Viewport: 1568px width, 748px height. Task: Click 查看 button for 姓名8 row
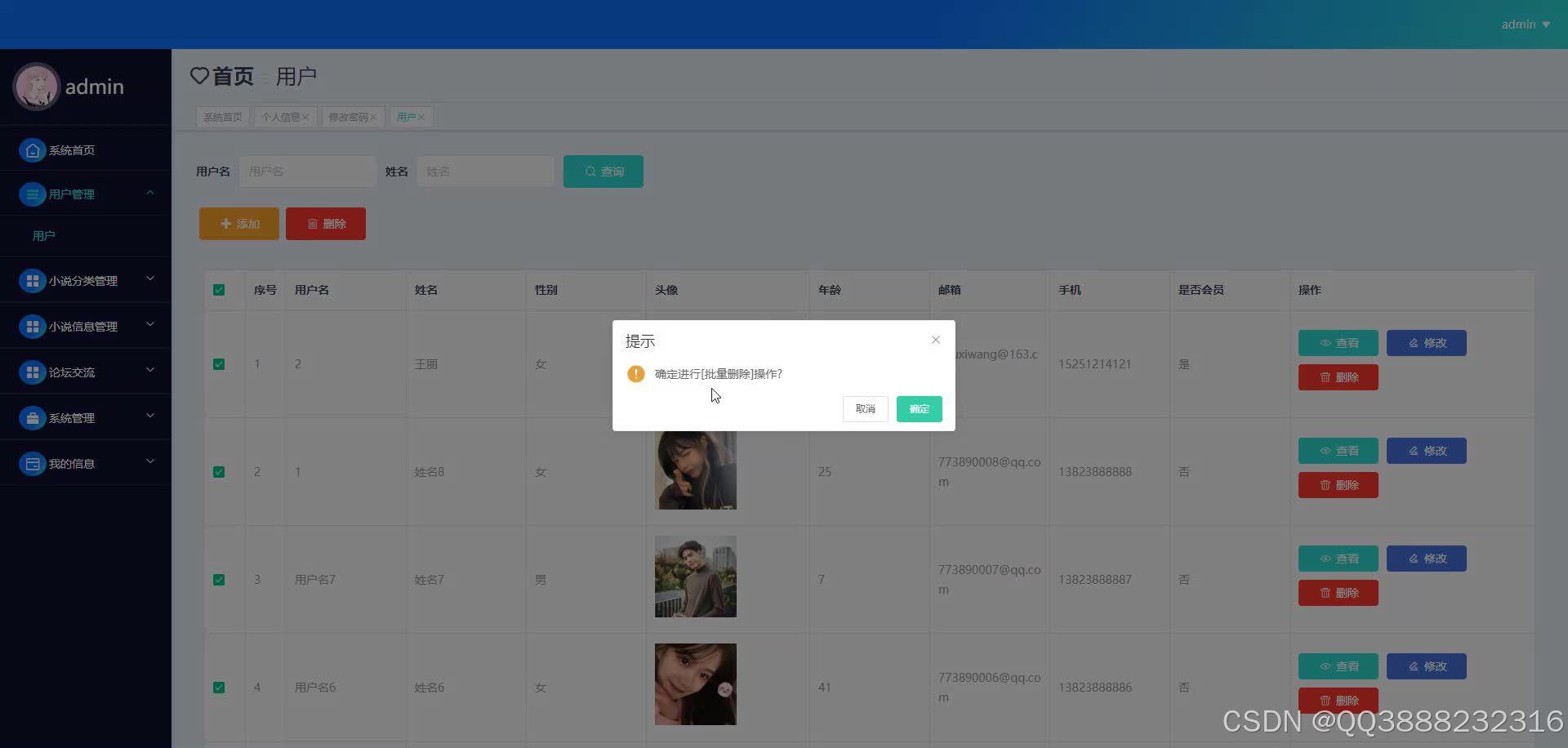(x=1339, y=451)
